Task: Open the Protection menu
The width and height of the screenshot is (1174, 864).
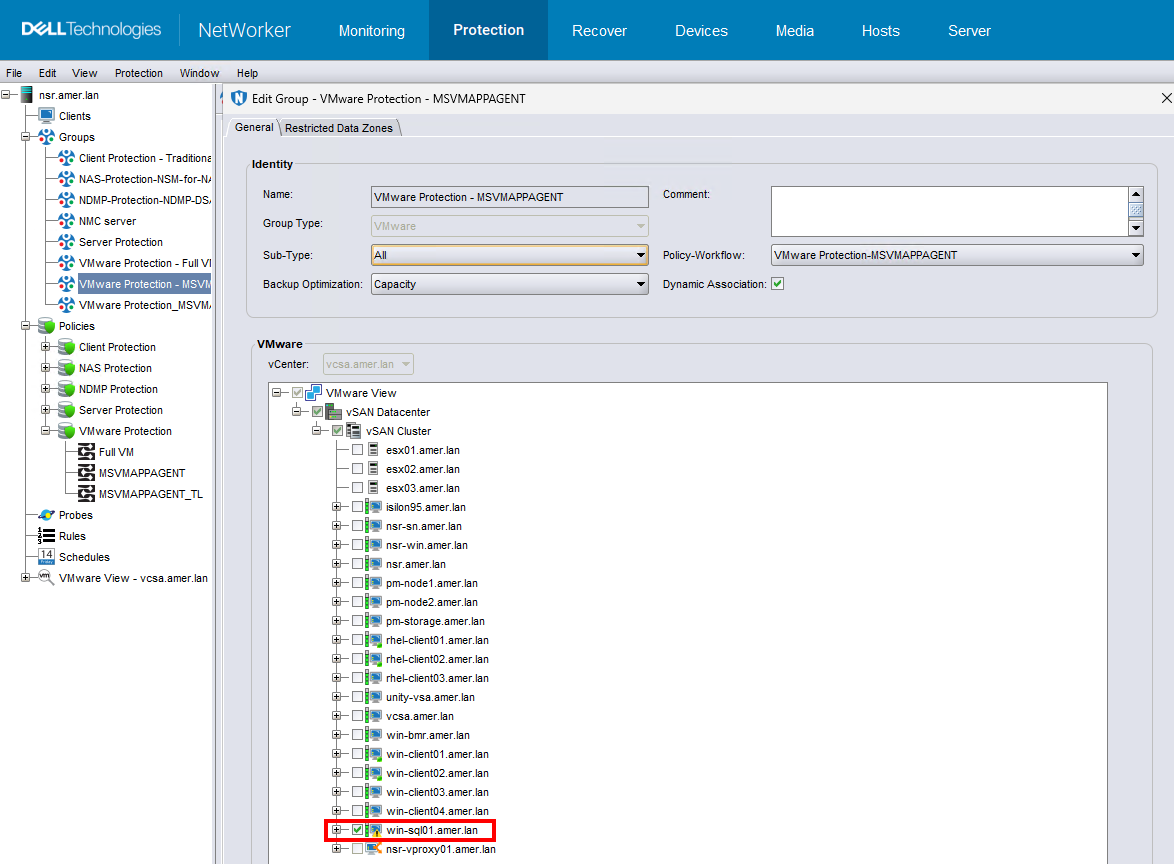Action: pyautogui.click(x=138, y=72)
